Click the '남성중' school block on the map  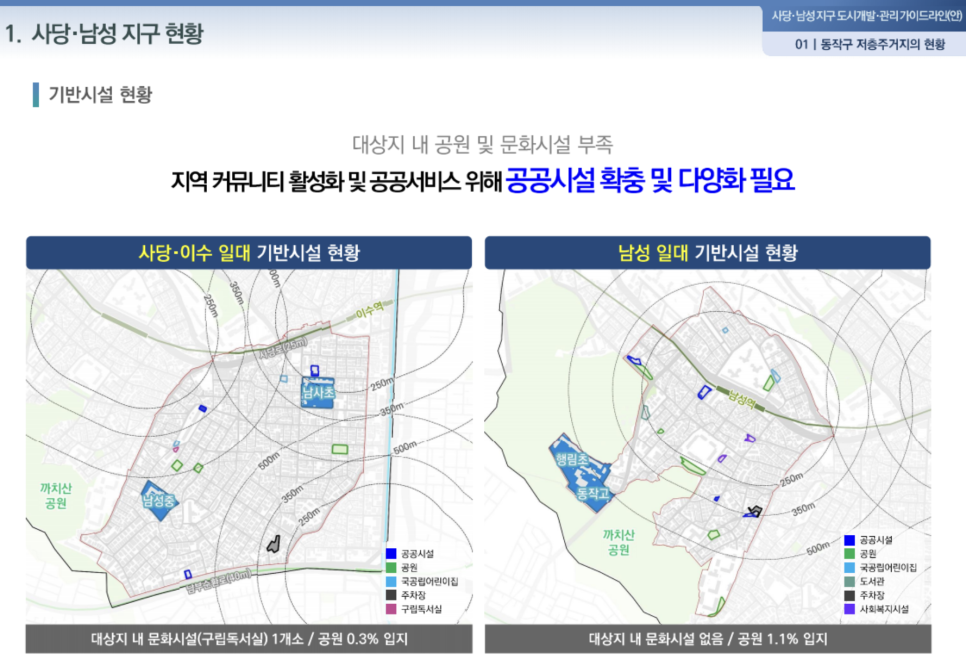click(x=158, y=500)
